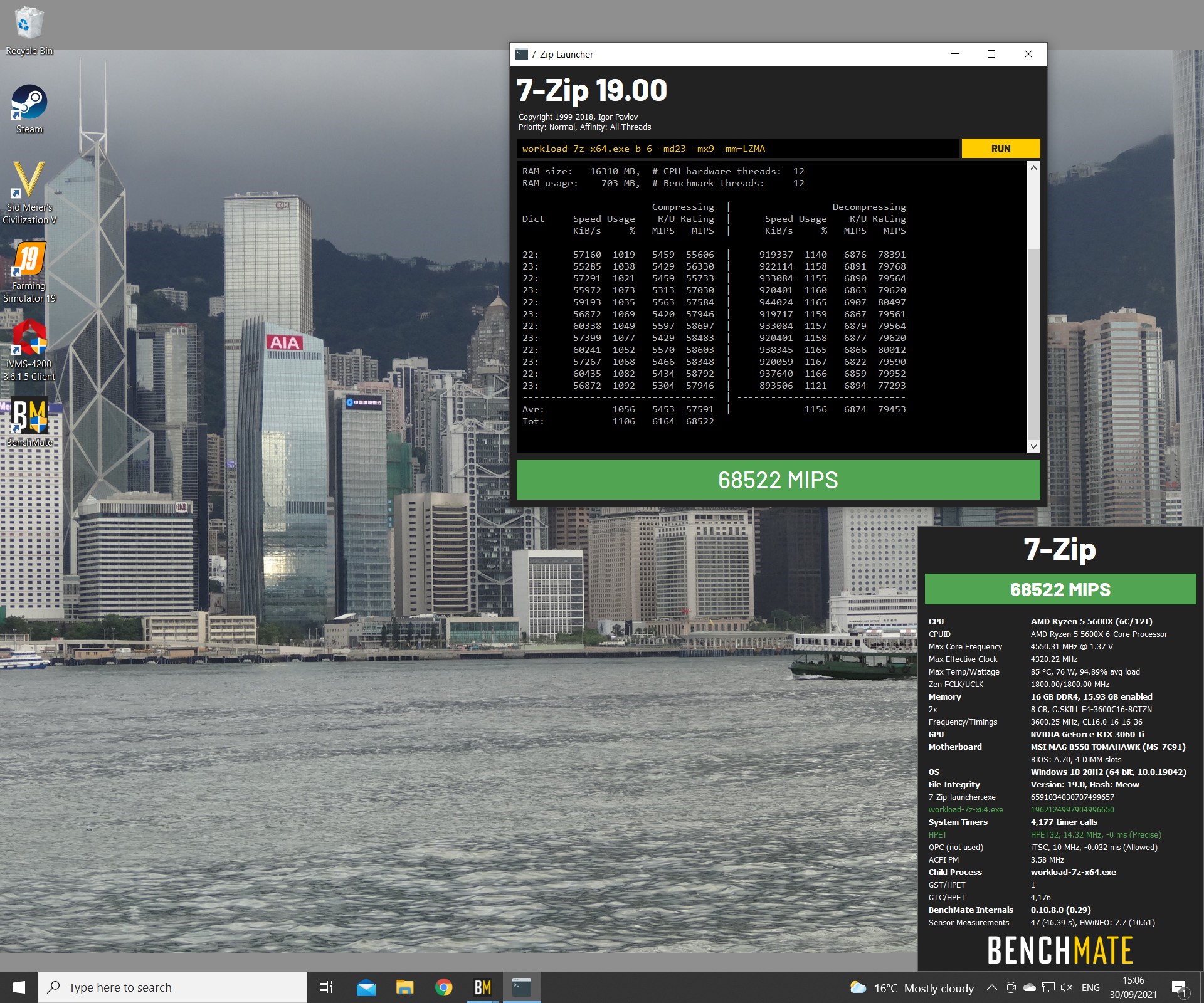Click the 'Tot:' totals row in results
1204x1003 pixels.
[x=618, y=421]
